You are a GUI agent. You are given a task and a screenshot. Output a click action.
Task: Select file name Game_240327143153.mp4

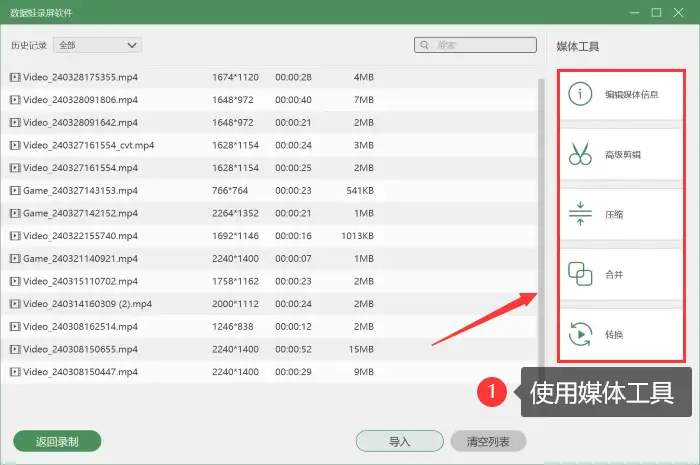80,191
